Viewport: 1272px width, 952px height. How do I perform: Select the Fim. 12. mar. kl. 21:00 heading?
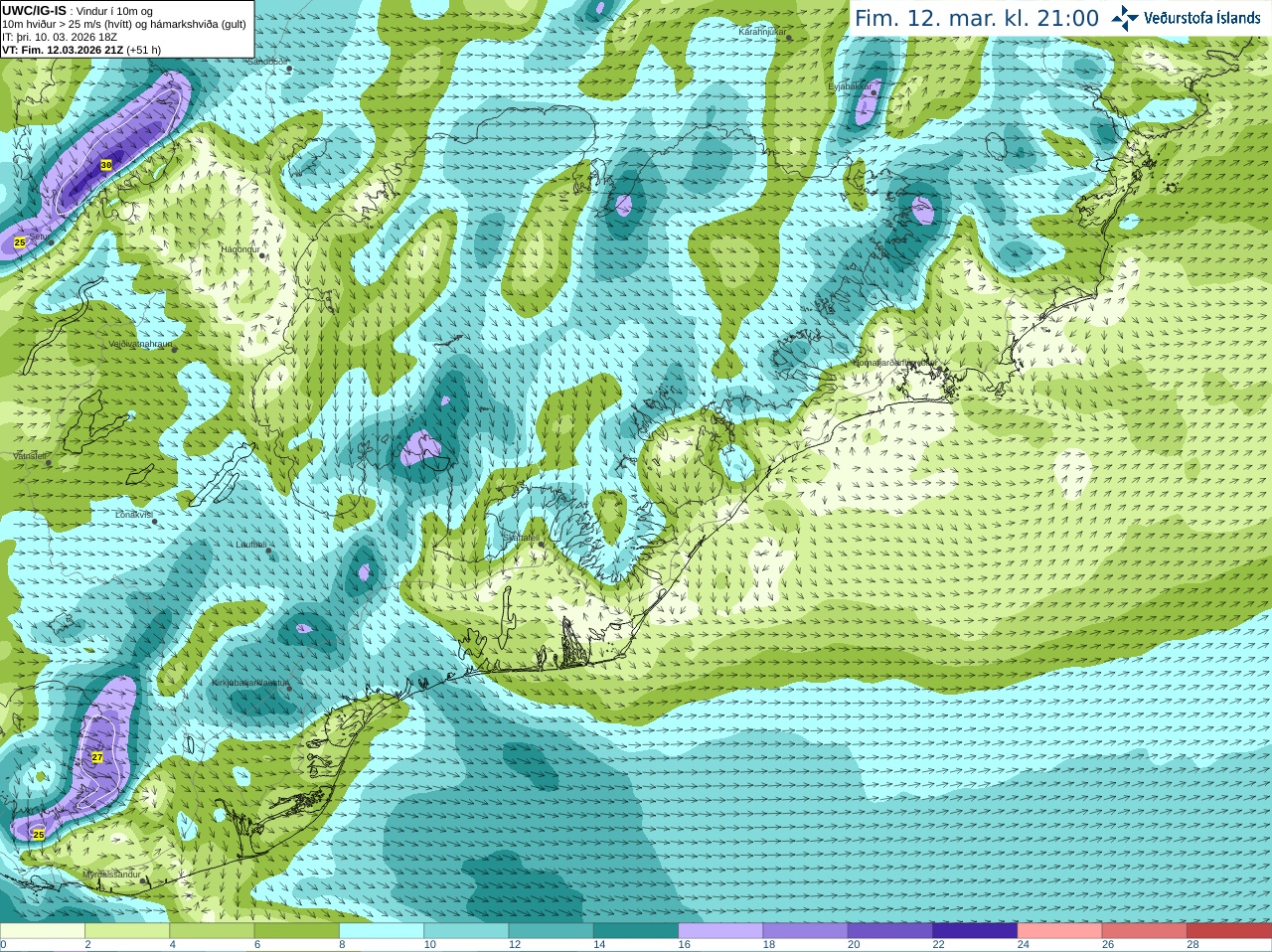tap(977, 19)
